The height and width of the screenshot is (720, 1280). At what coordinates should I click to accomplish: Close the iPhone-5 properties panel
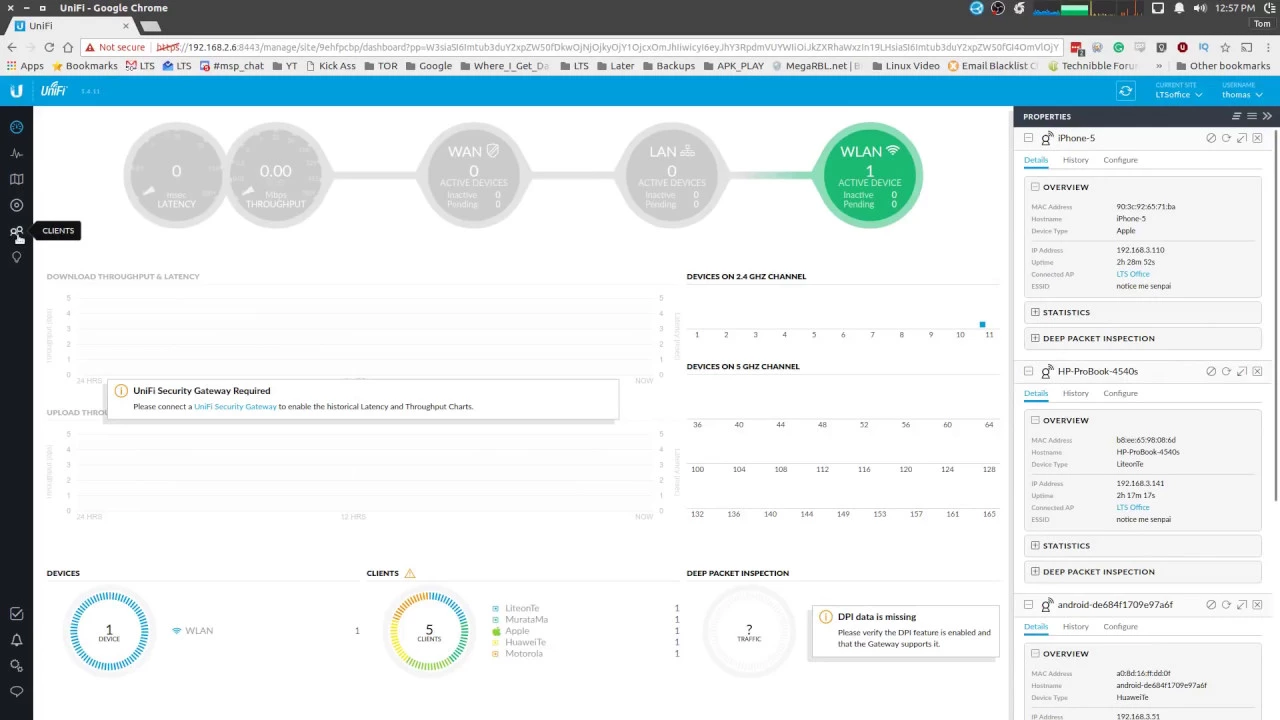pyautogui.click(x=1257, y=138)
